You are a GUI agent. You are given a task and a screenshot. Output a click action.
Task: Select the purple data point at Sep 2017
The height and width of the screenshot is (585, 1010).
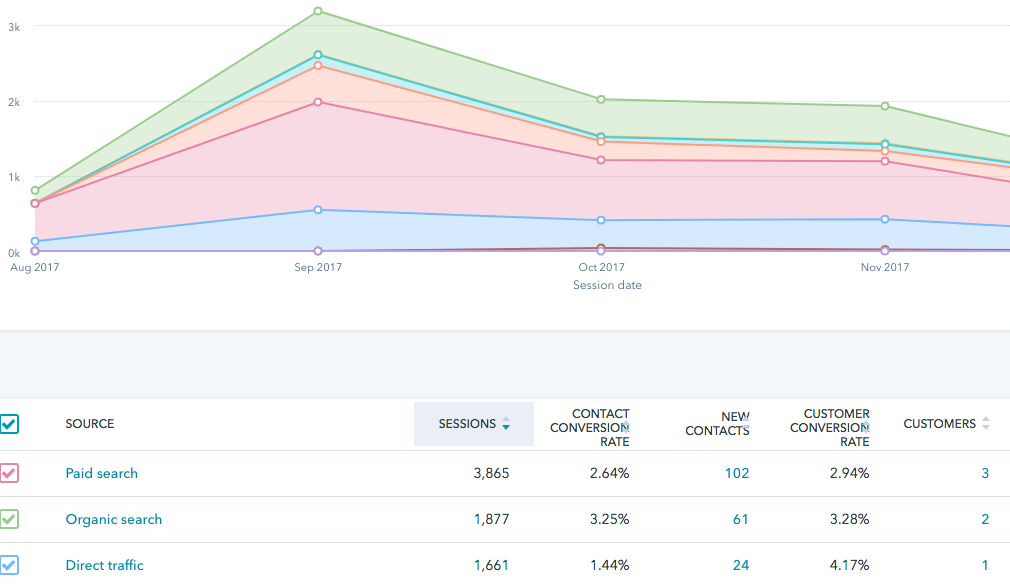point(318,251)
